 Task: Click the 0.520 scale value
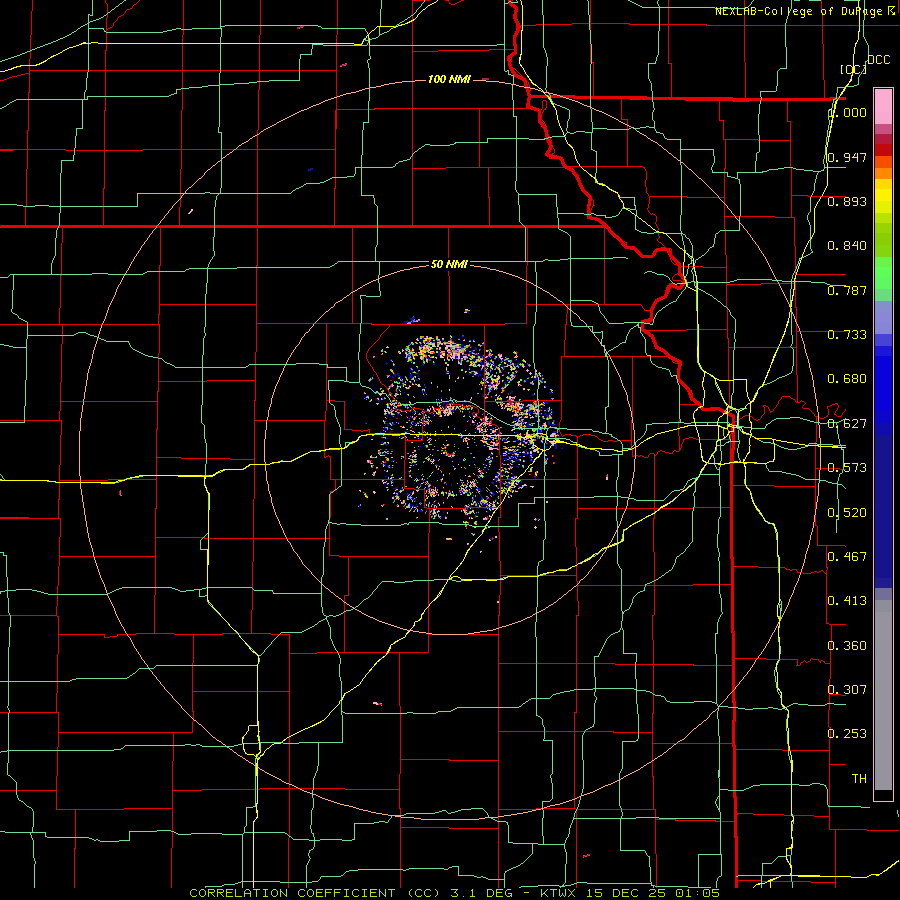click(847, 513)
